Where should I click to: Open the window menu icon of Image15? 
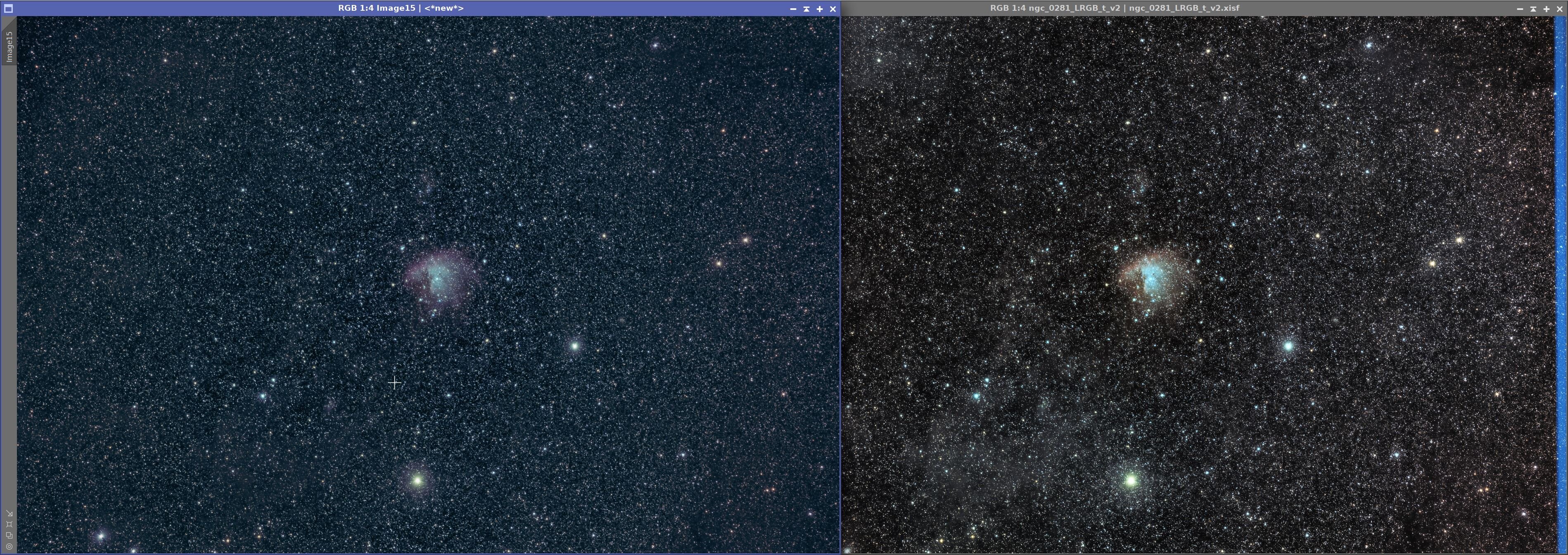9,9
